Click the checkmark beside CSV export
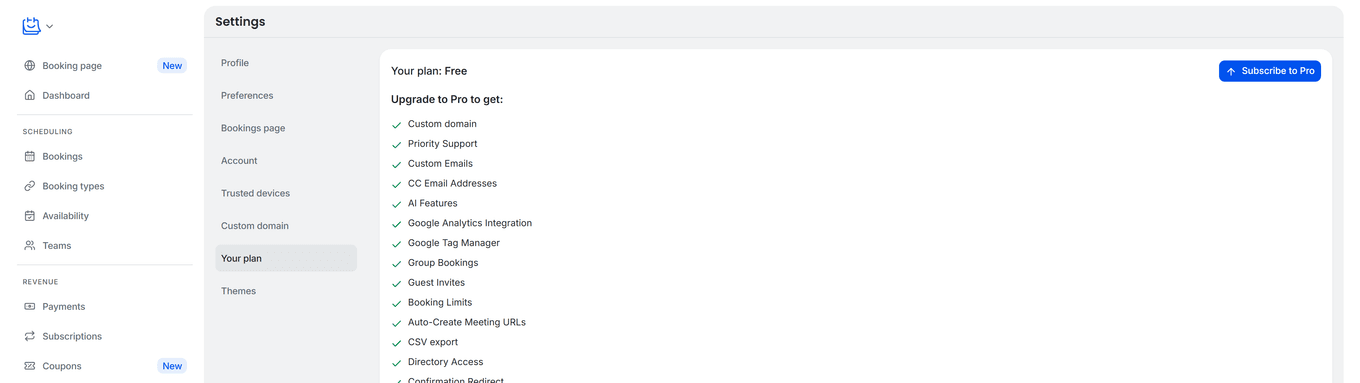This screenshot has height=383, width=1360. click(397, 343)
